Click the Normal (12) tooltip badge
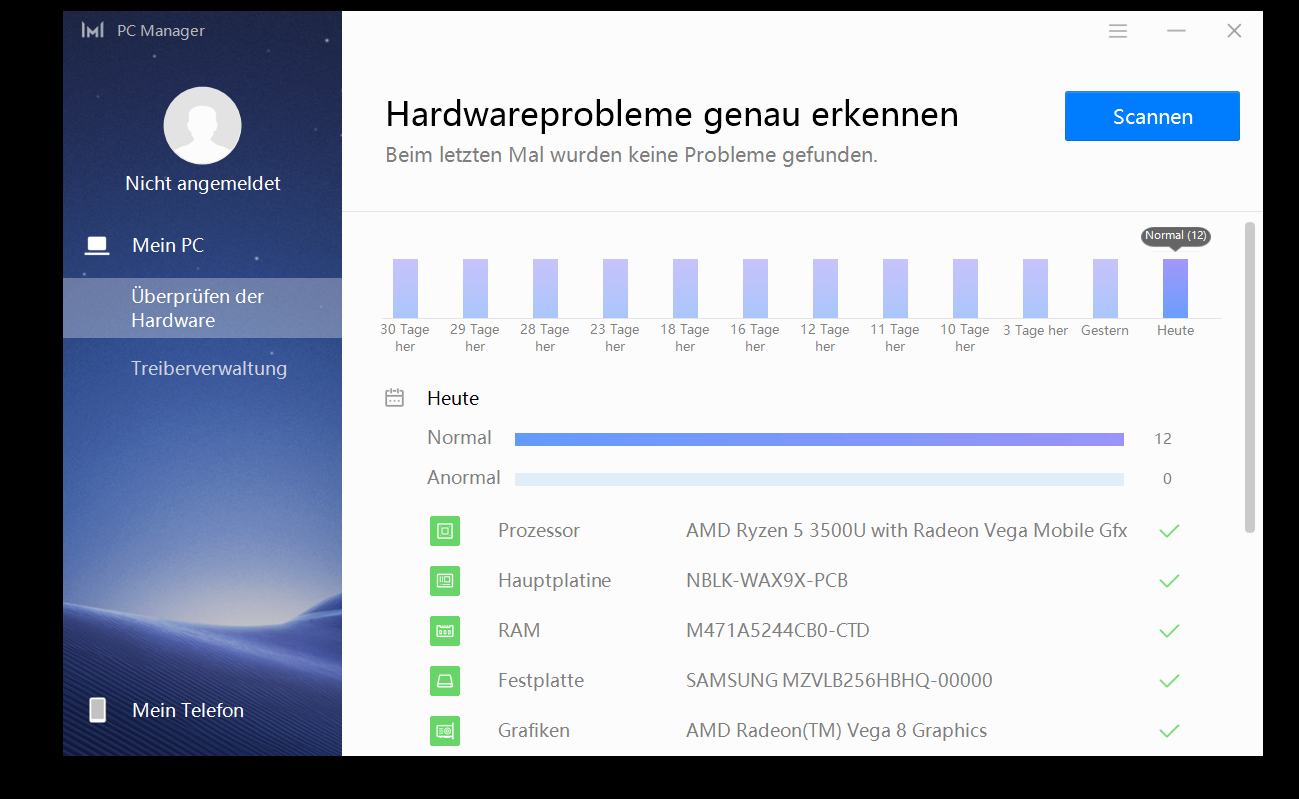The height and width of the screenshot is (799, 1299). click(x=1176, y=236)
